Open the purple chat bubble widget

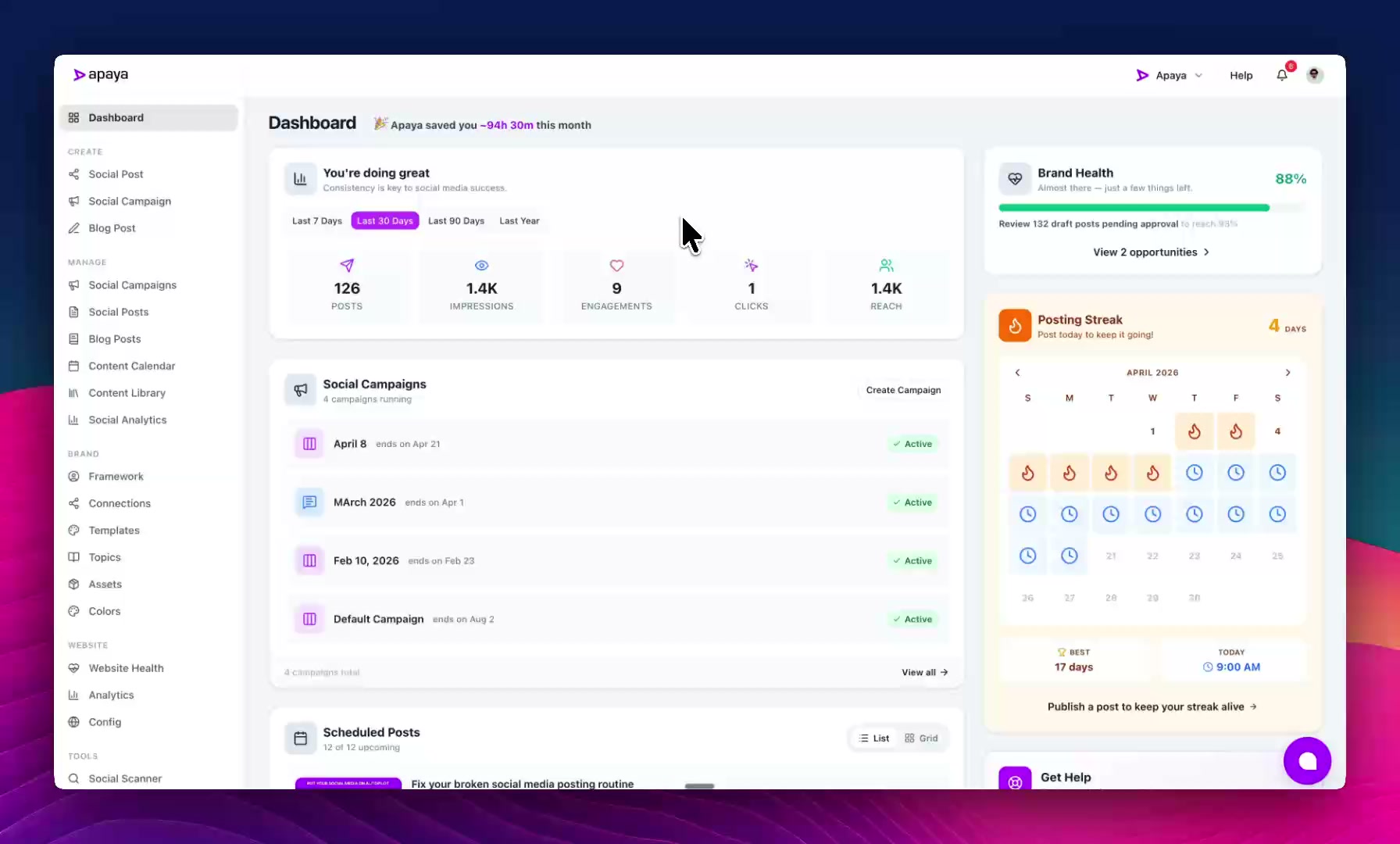click(x=1307, y=760)
